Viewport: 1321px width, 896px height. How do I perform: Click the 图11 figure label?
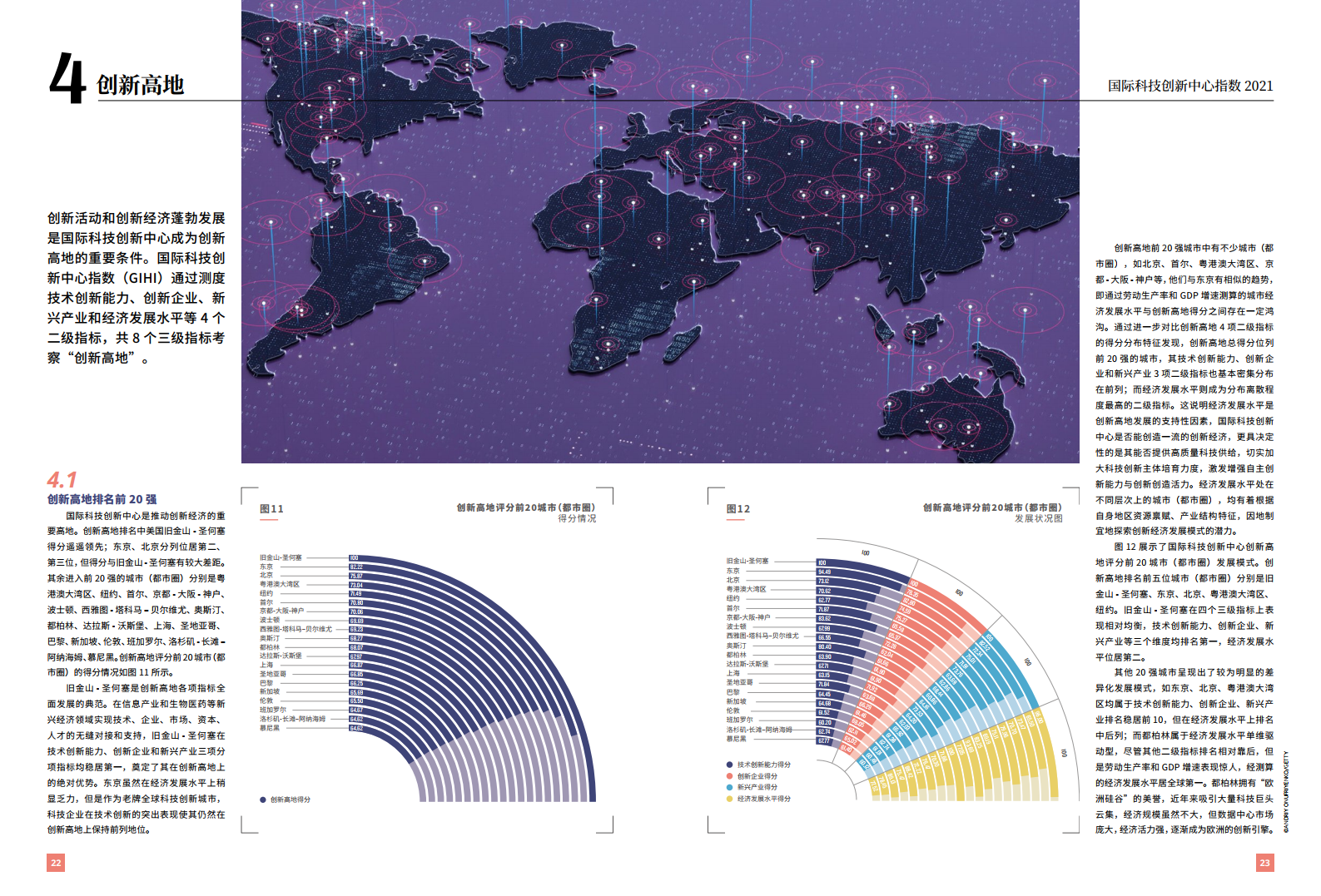click(x=271, y=508)
